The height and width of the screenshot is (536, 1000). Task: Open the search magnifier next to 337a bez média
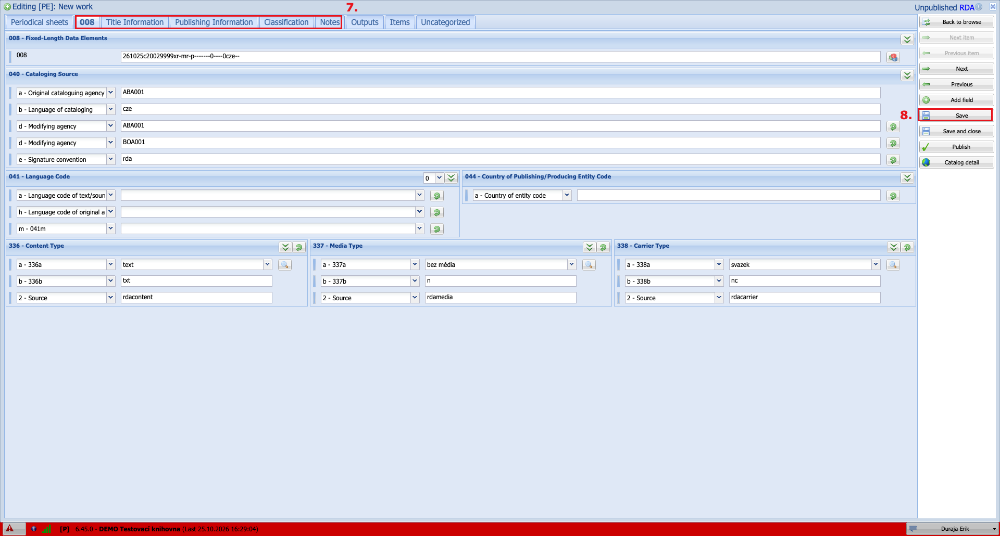pos(589,264)
